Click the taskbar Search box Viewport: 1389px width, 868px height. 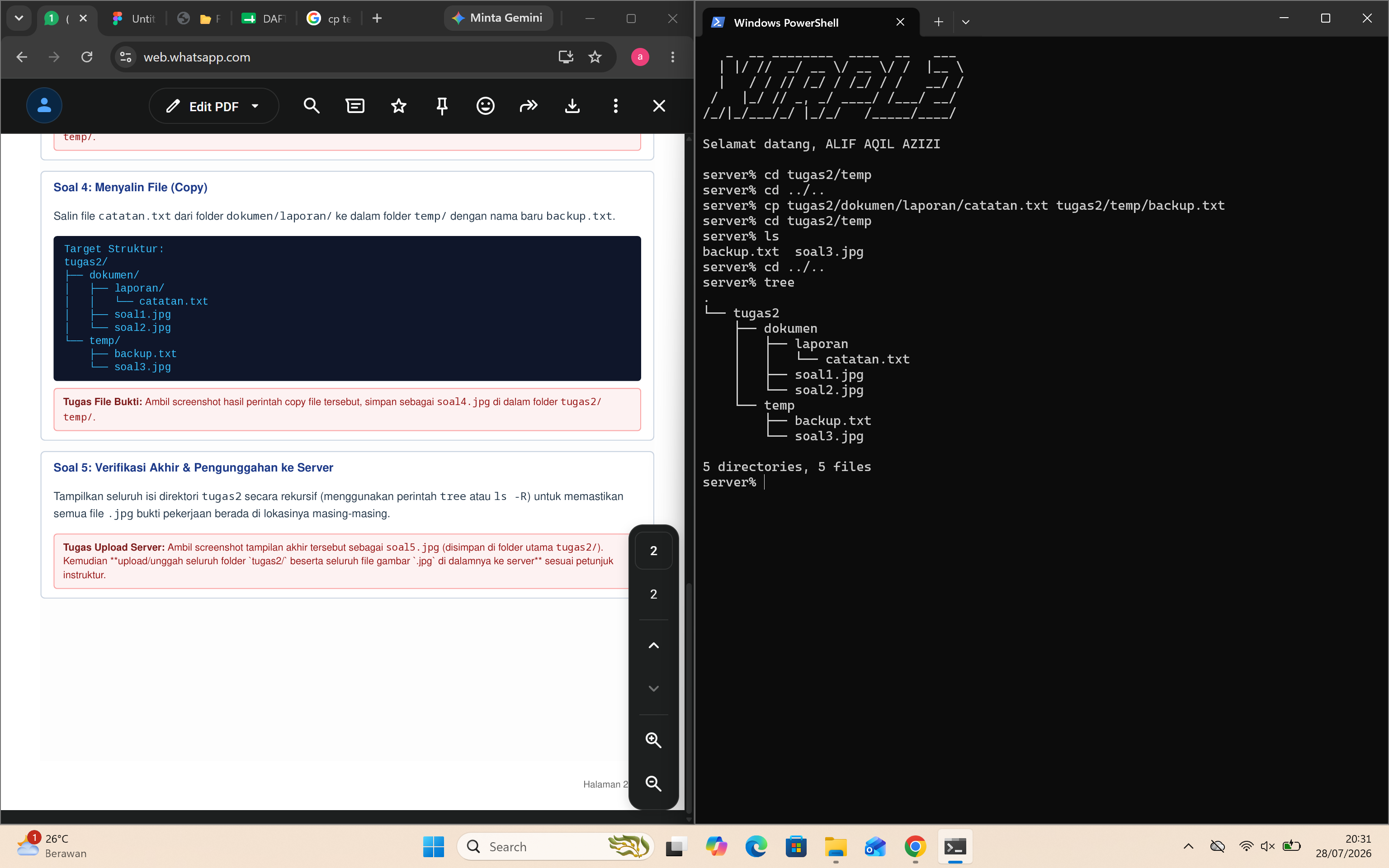pyautogui.click(x=556, y=847)
